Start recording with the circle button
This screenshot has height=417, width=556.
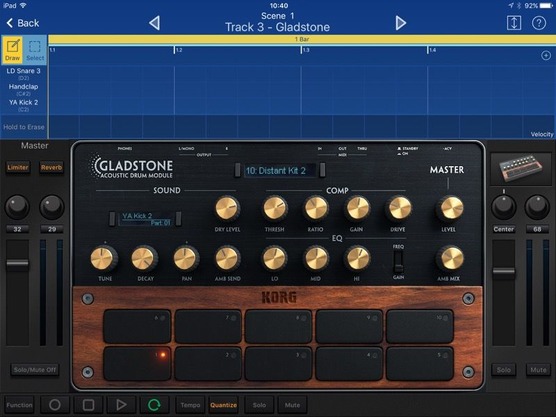coord(55,405)
